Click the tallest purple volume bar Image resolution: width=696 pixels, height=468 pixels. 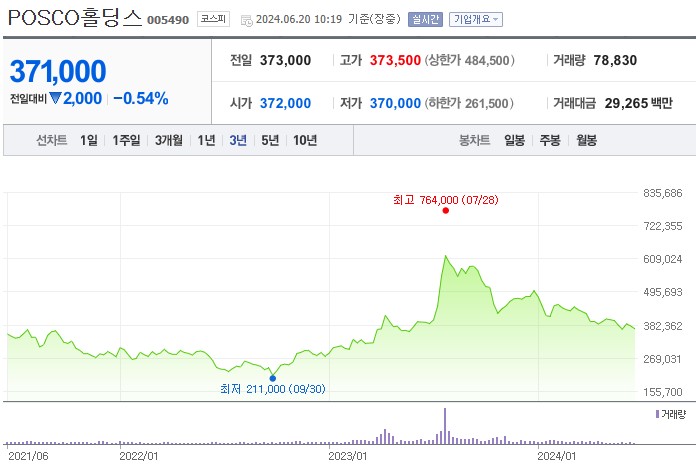pyautogui.click(x=445, y=425)
